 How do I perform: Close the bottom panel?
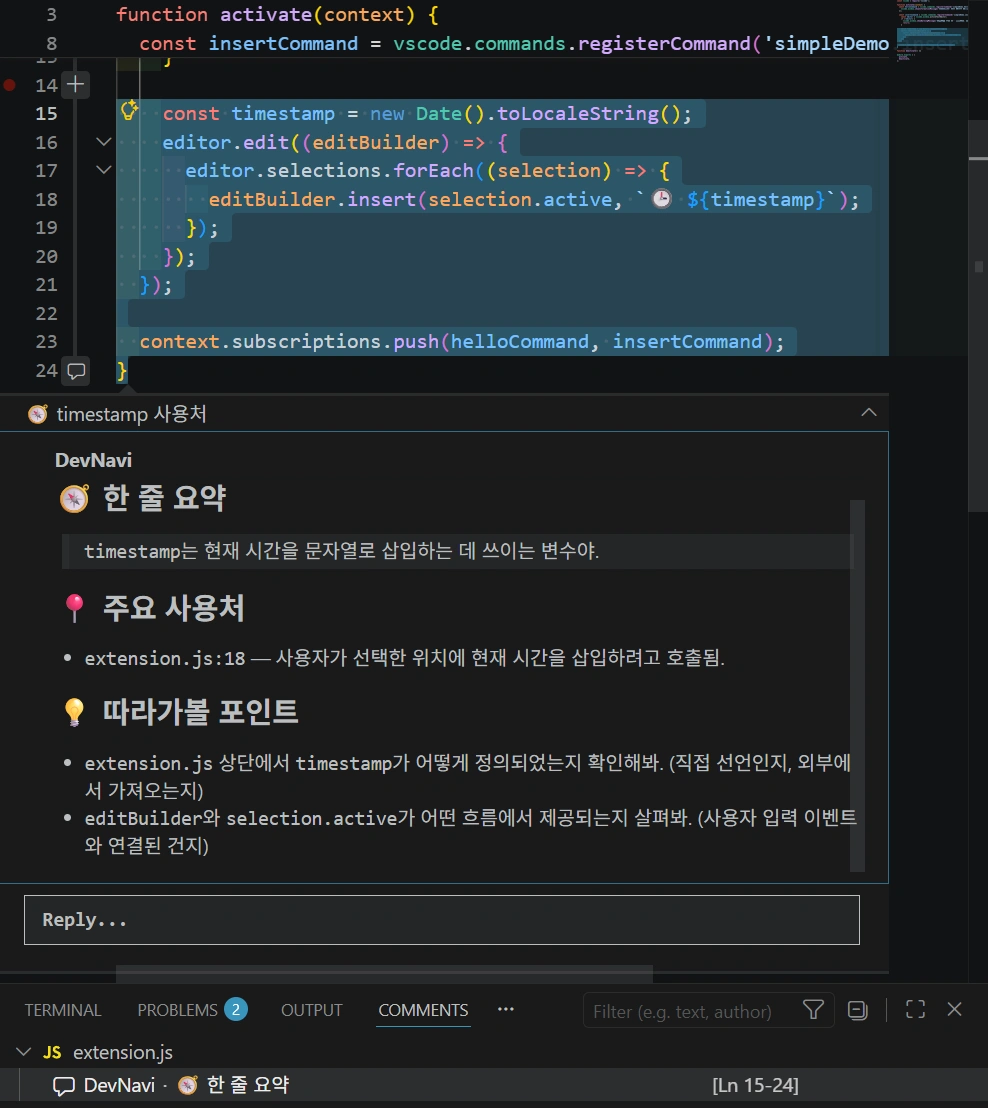954,1009
